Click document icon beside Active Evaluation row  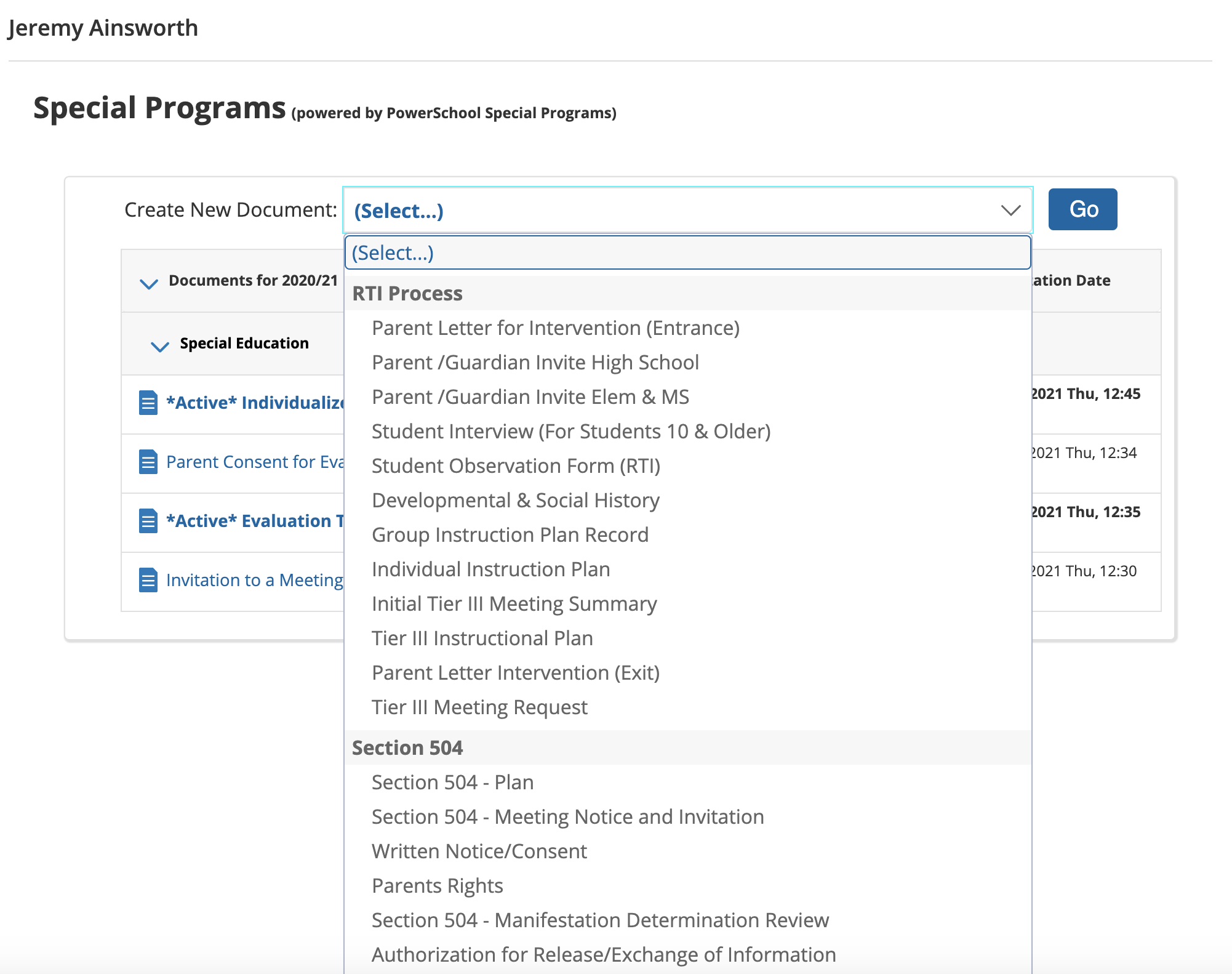[x=148, y=521]
